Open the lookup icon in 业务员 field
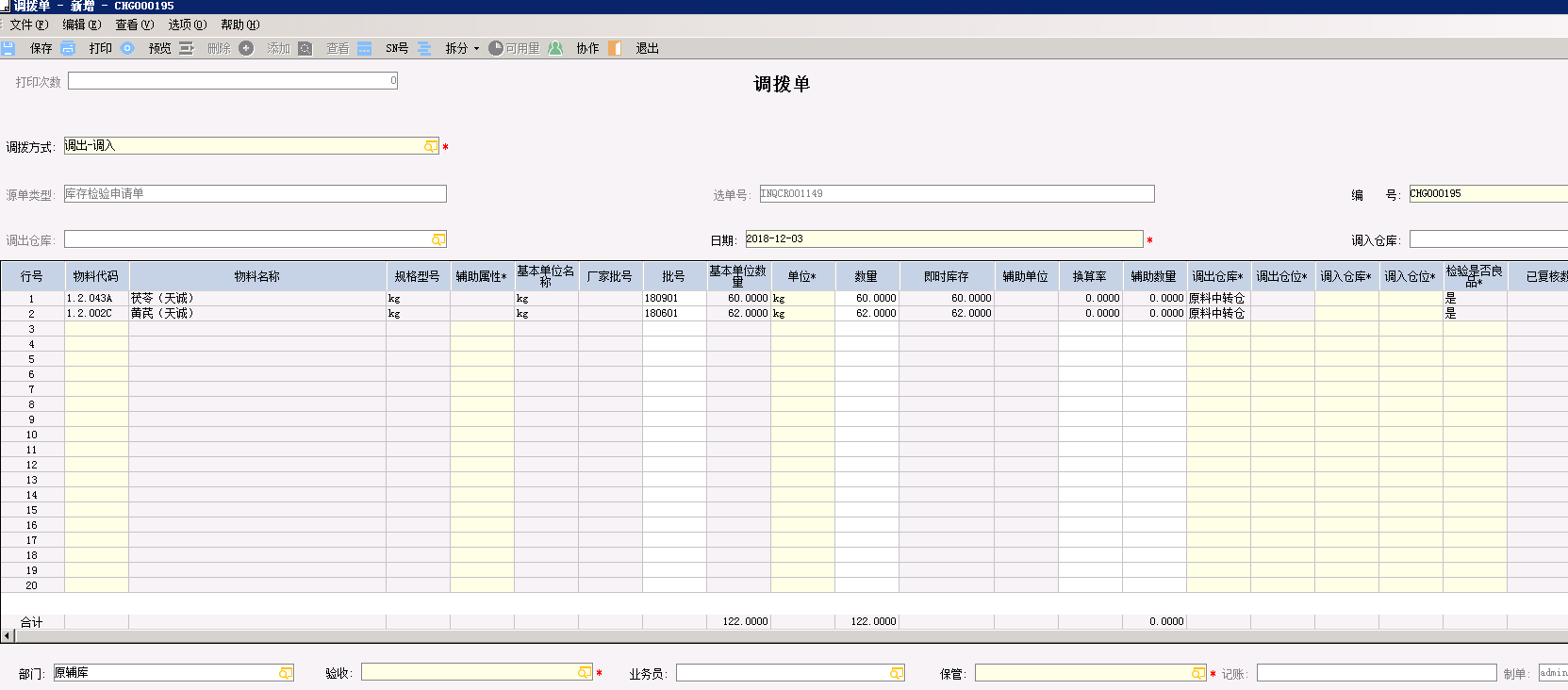Image resolution: width=1568 pixels, height=690 pixels. coord(897,673)
